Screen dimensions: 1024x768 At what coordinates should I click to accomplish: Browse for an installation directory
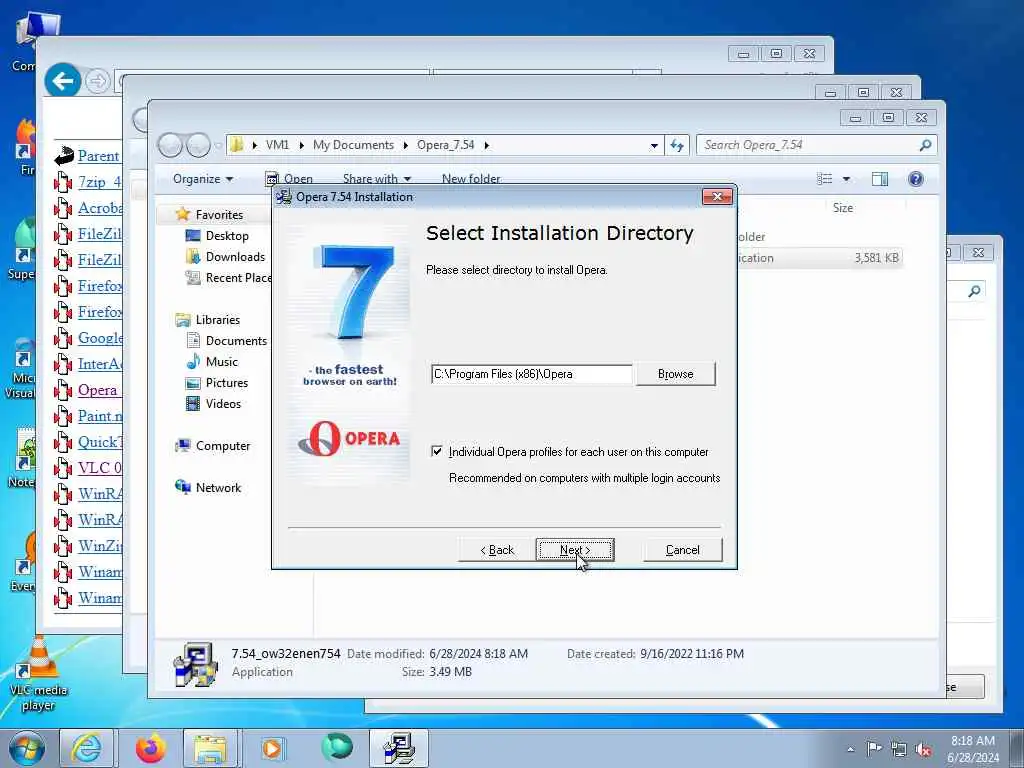click(675, 374)
